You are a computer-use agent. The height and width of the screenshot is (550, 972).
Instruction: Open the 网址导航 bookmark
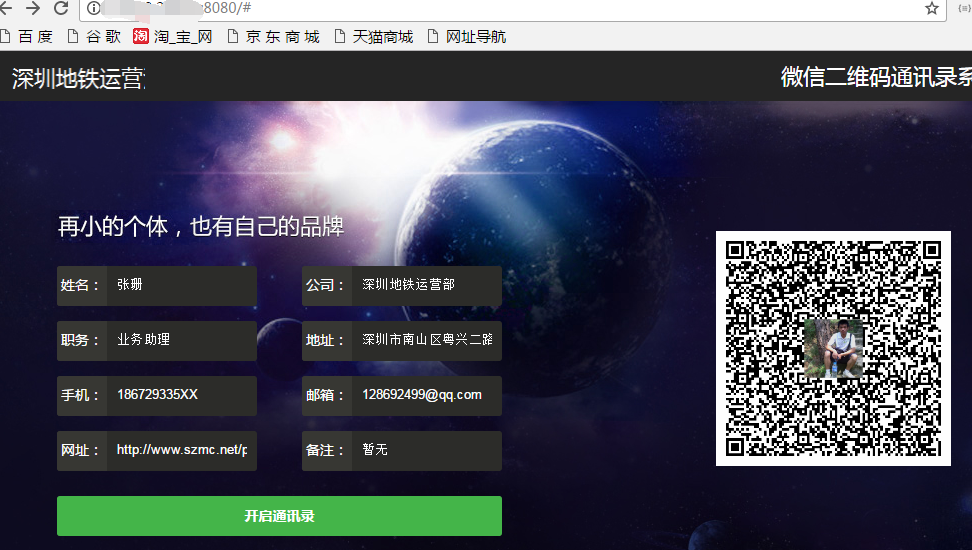(467, 37)
